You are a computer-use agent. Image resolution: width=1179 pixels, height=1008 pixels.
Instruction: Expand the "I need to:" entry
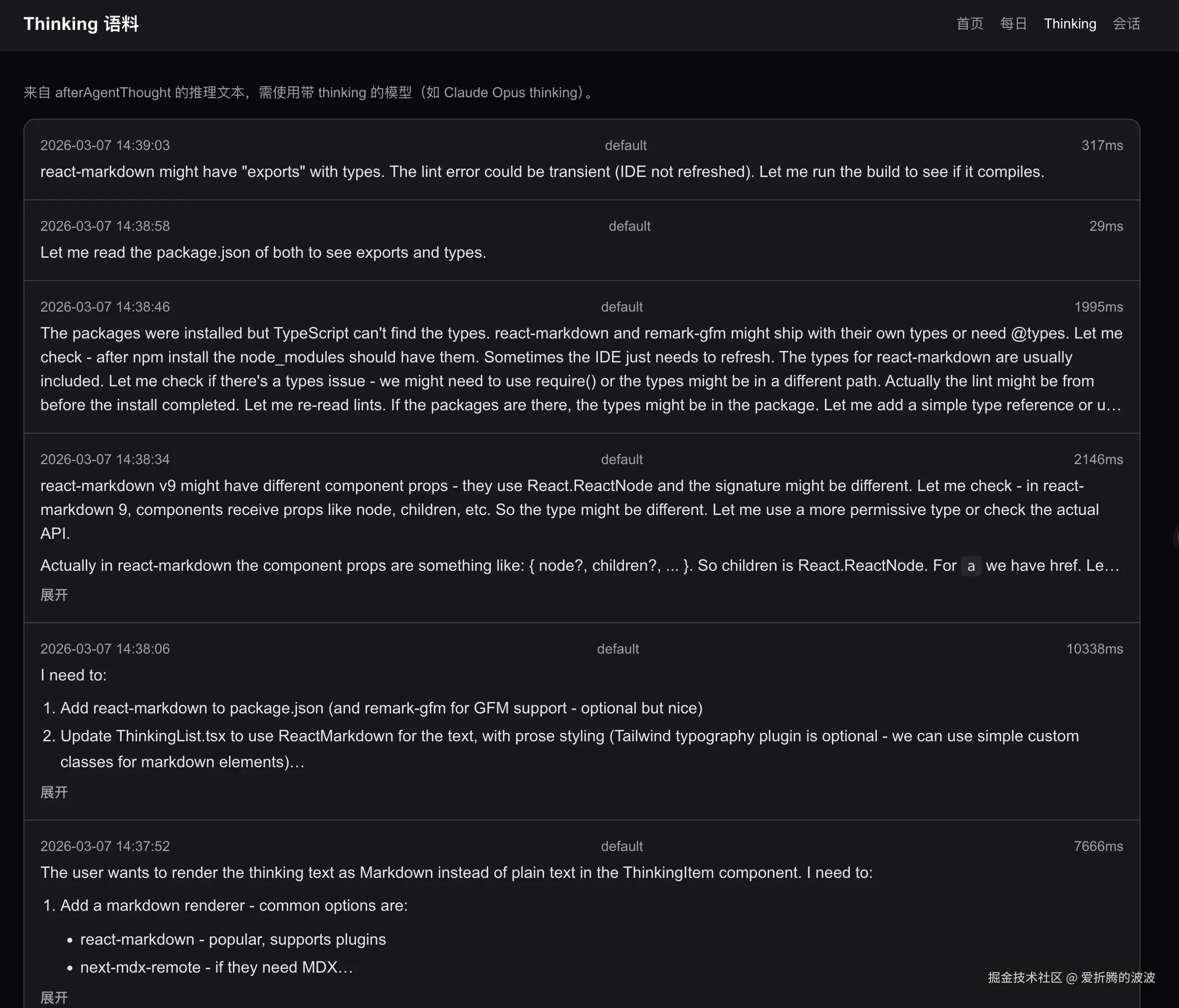tap(54, 793)
